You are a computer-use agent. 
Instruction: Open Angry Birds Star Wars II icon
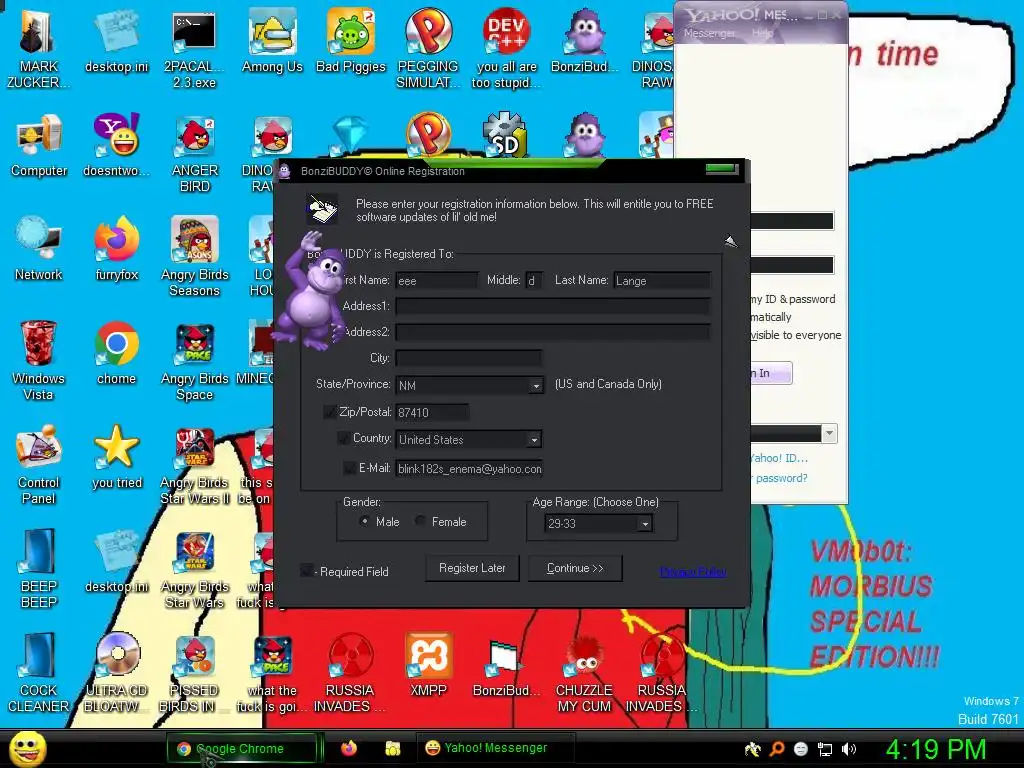point(194,464)
